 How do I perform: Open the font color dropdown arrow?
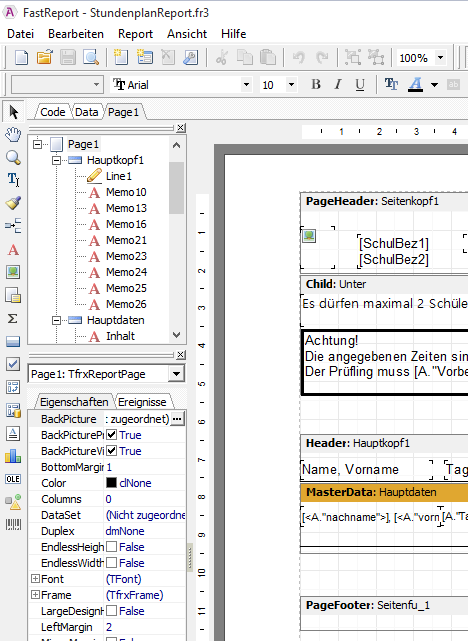(x=434, y=85)
